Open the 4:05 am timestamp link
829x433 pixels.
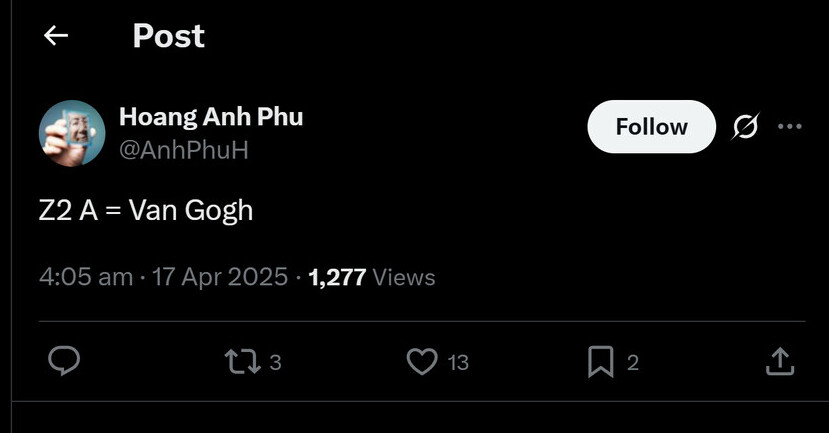pos(86,277)
